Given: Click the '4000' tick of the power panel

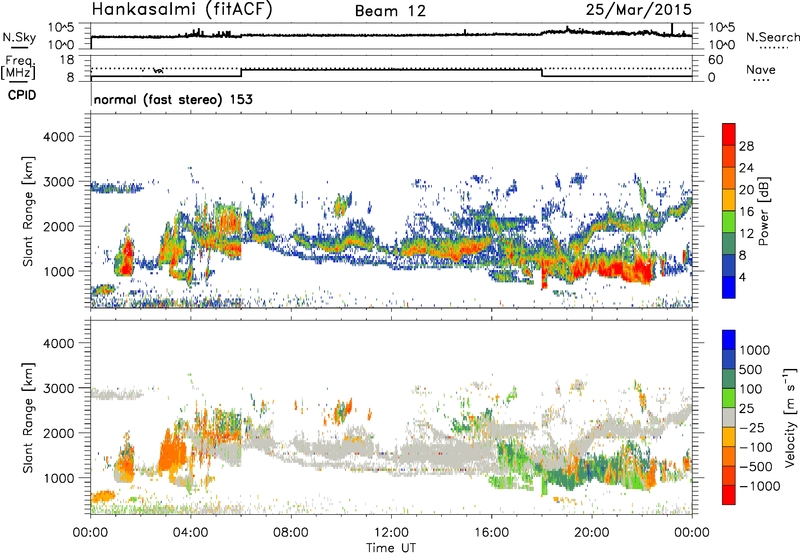Looking at the screenshot, I should coord(59,137).
